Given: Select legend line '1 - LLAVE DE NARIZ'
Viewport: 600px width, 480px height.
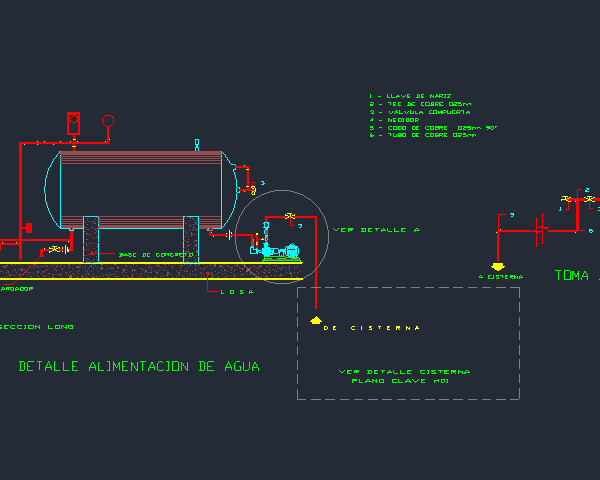Looking at the screenshot, I should (410, 96).
